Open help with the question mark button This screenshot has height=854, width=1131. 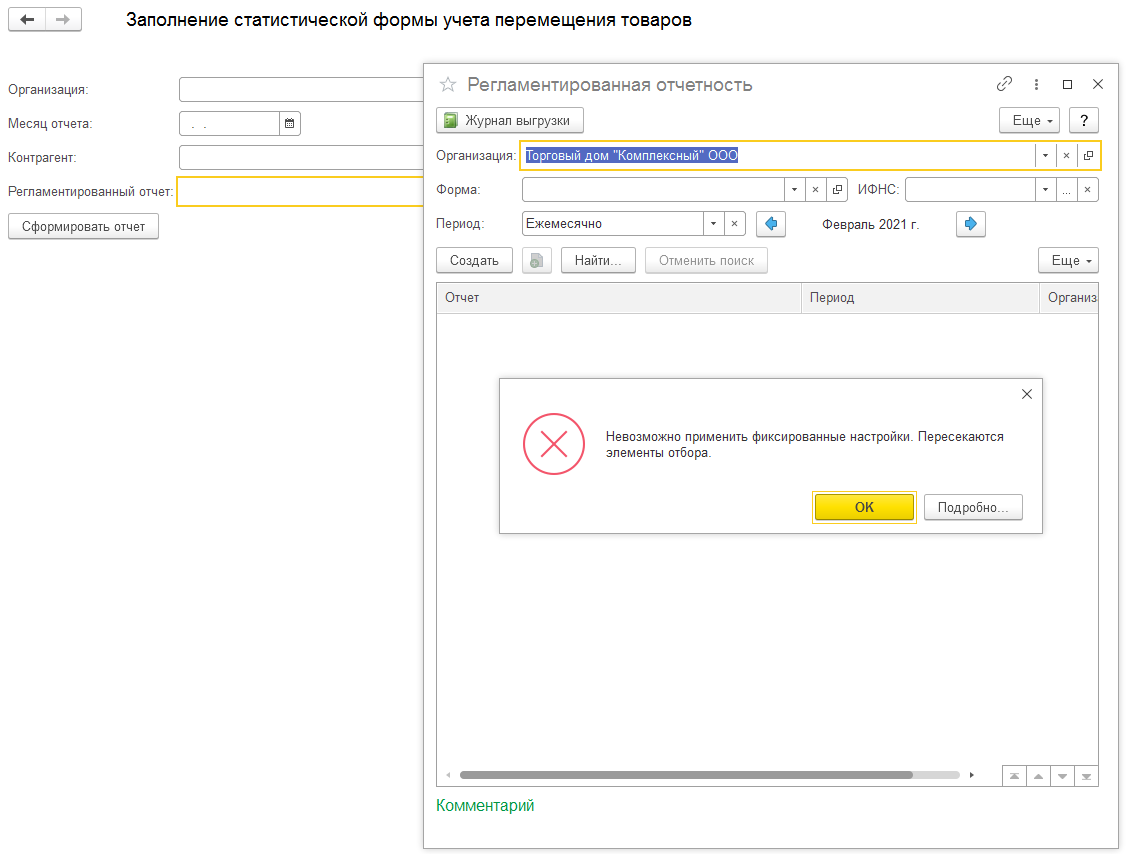[x=1083, y=120]
